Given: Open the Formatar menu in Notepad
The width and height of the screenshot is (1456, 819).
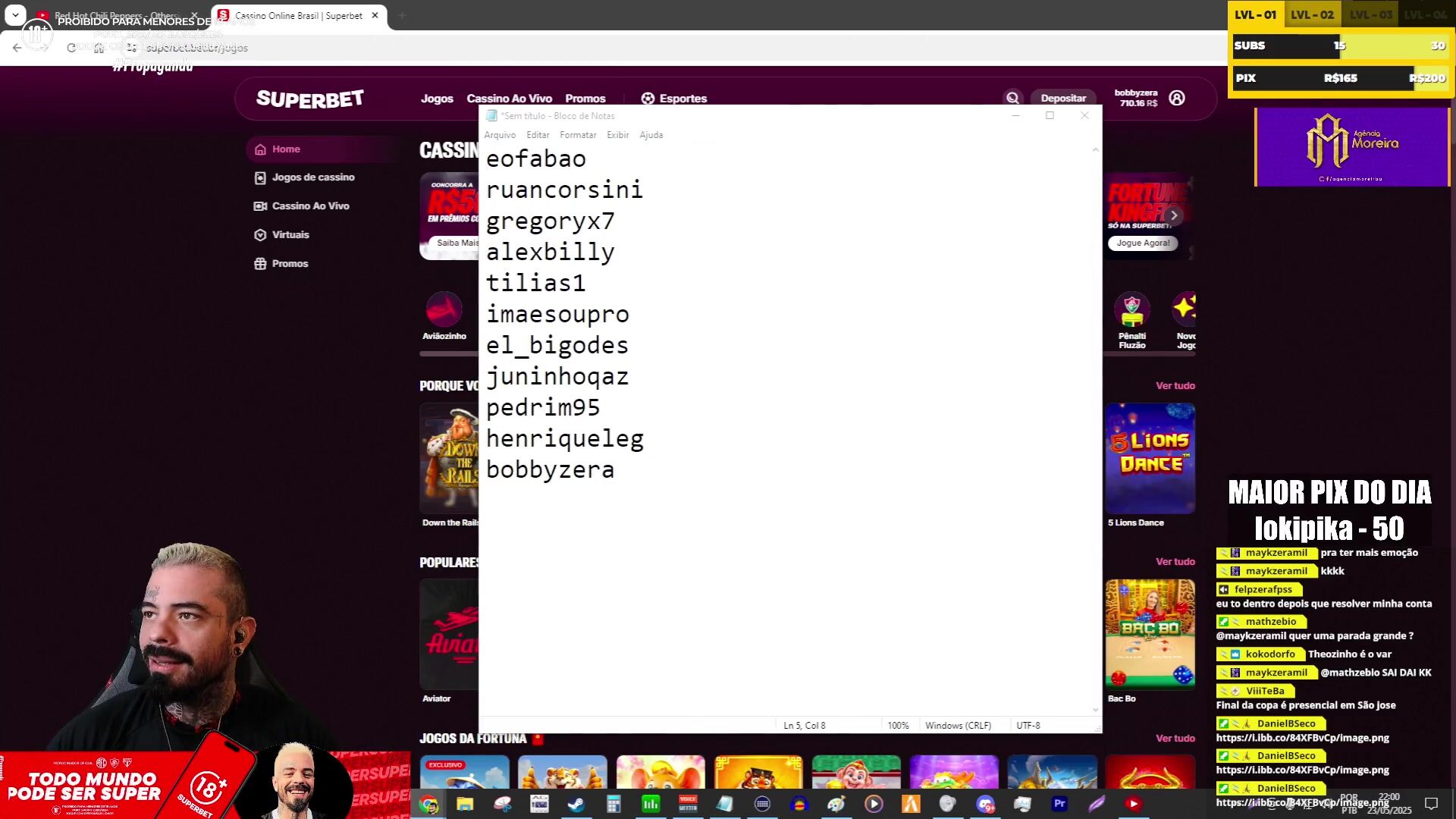Looking at the screenshot, I should 578,135.
